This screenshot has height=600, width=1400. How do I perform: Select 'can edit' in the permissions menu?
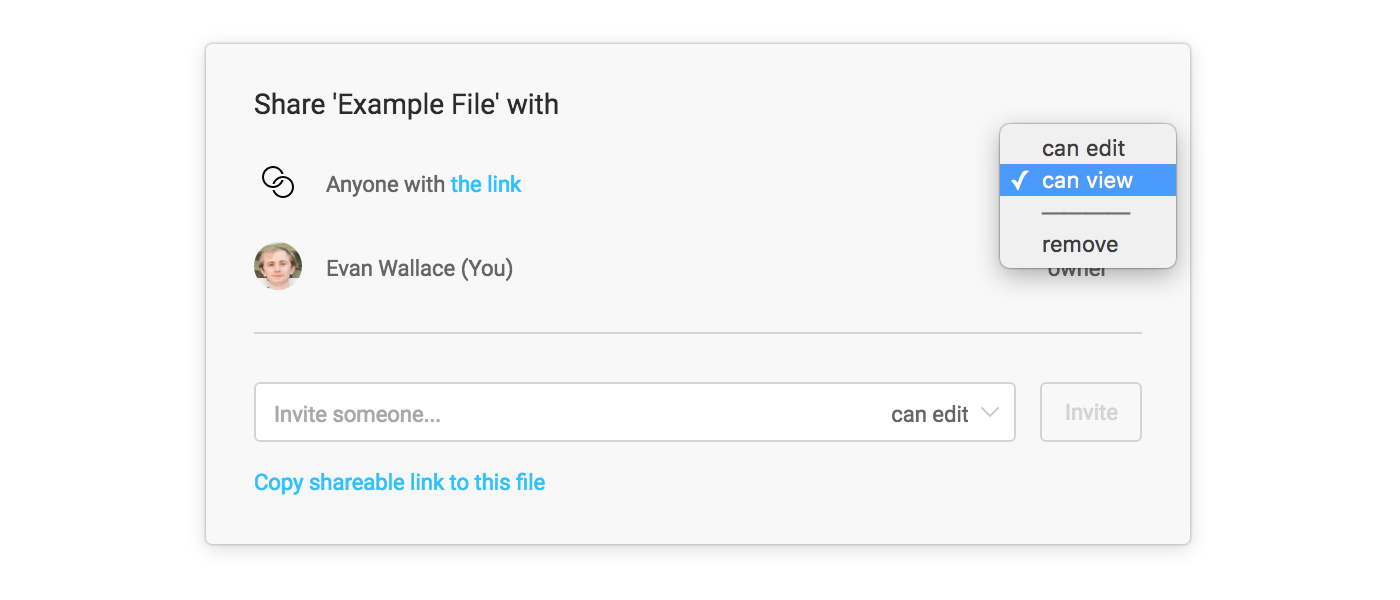click(1086, 147)
